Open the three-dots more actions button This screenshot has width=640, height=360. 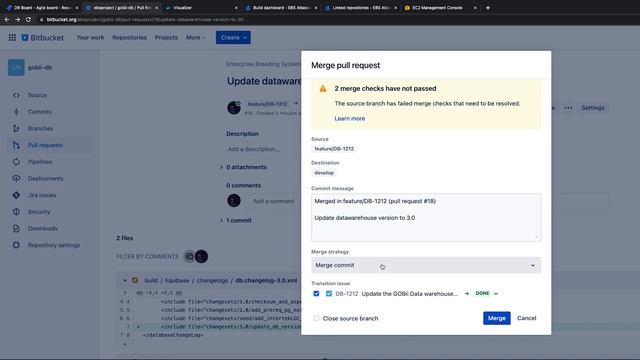pyautogui.click(x=568, y=108)
